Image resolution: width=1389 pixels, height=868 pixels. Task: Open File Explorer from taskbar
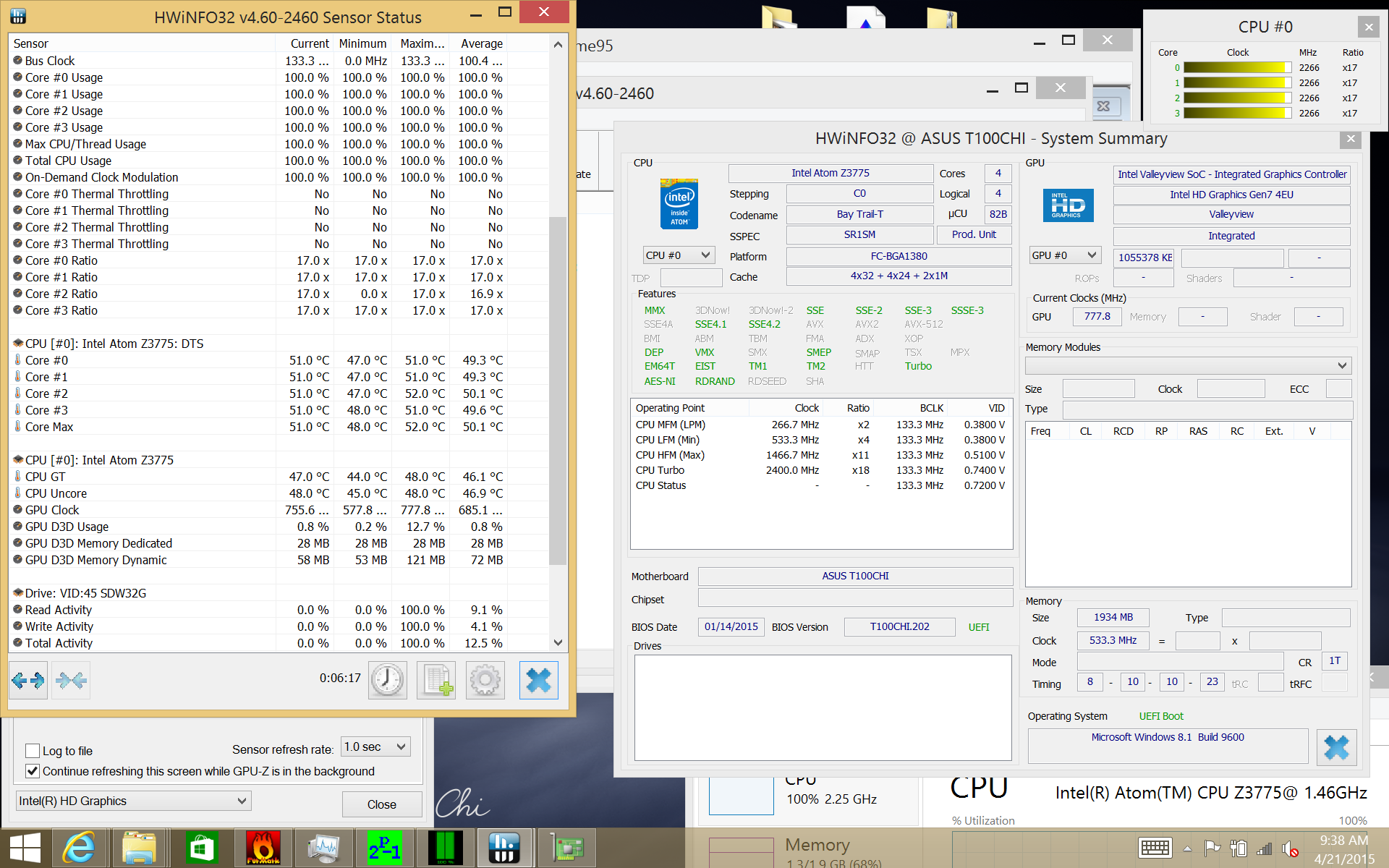139,848
